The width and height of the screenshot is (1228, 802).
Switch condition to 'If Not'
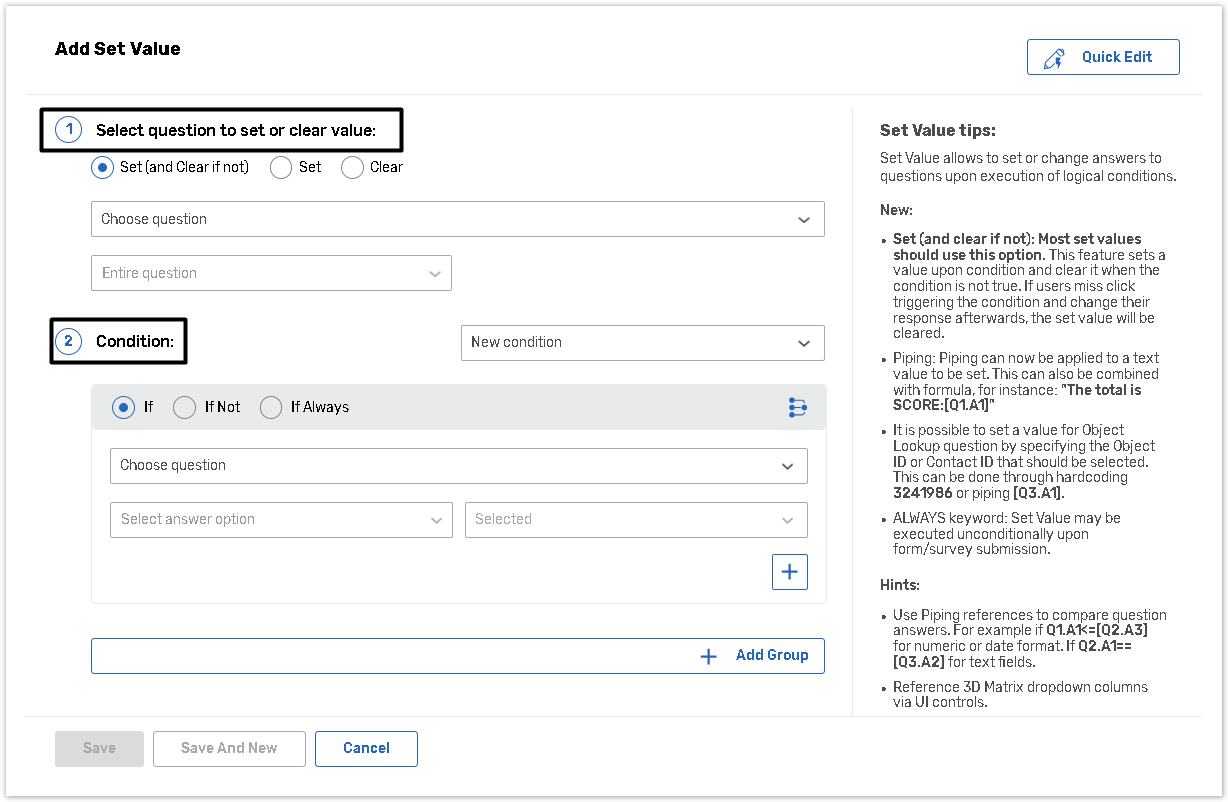[x=185, y=408]
